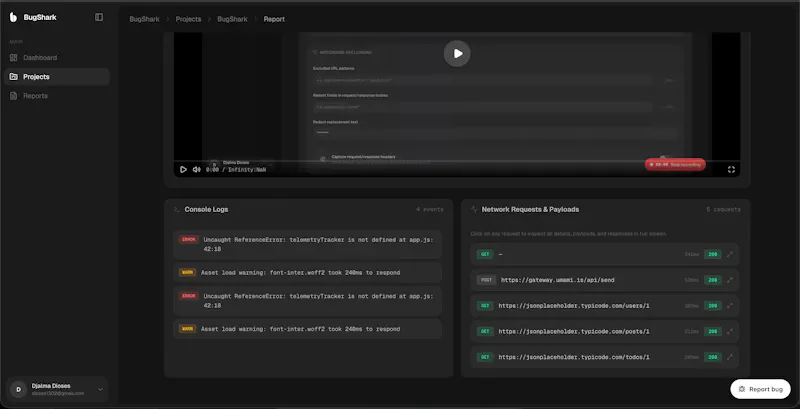The width and height of the screenshot is (800, 409).
Task: Click expand icon on the users/1 request
Action: (x=730, y=305)
